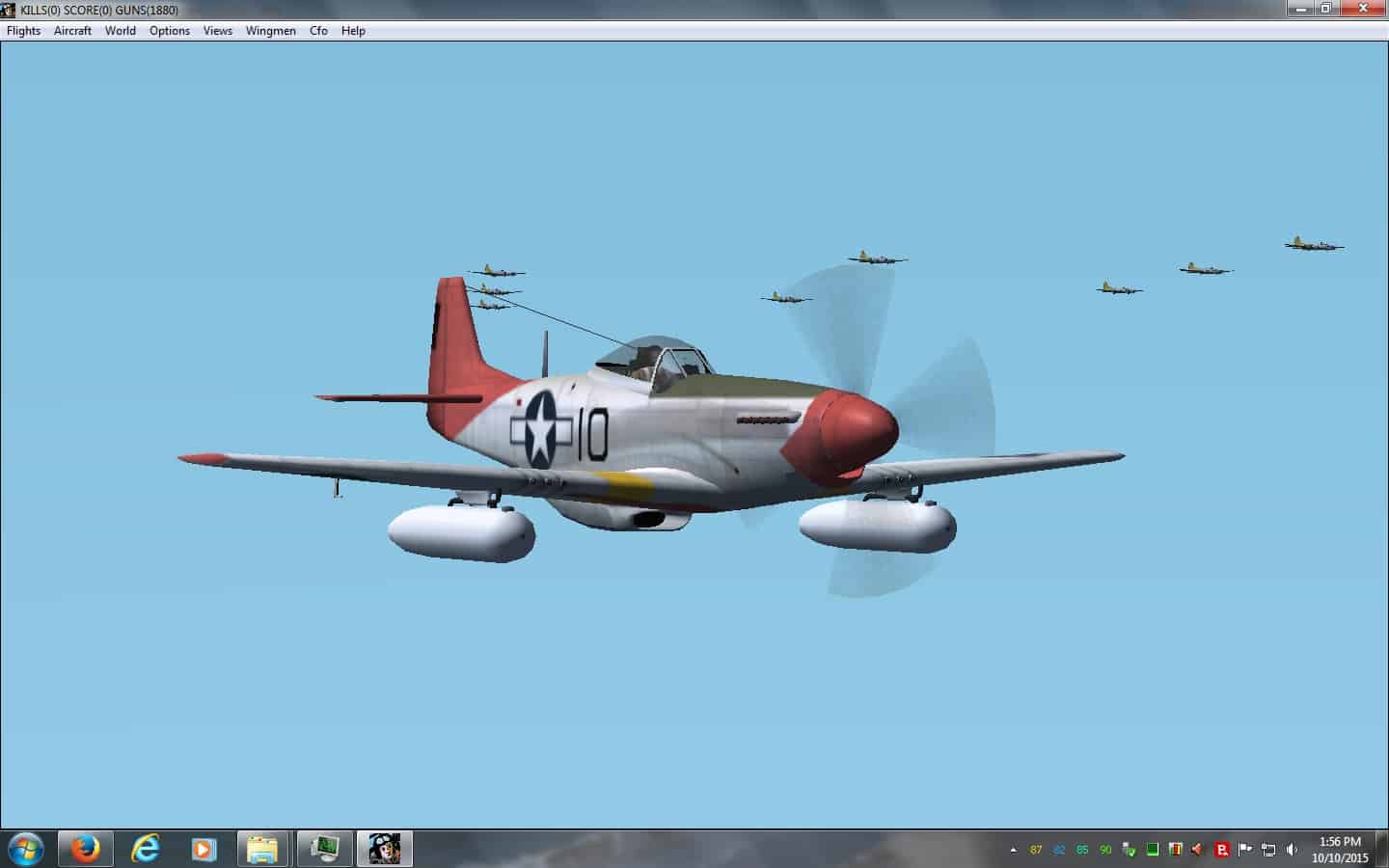The image size is (1389, 868).
Task: Click the Windows Start button
Action: coord(25,849)
